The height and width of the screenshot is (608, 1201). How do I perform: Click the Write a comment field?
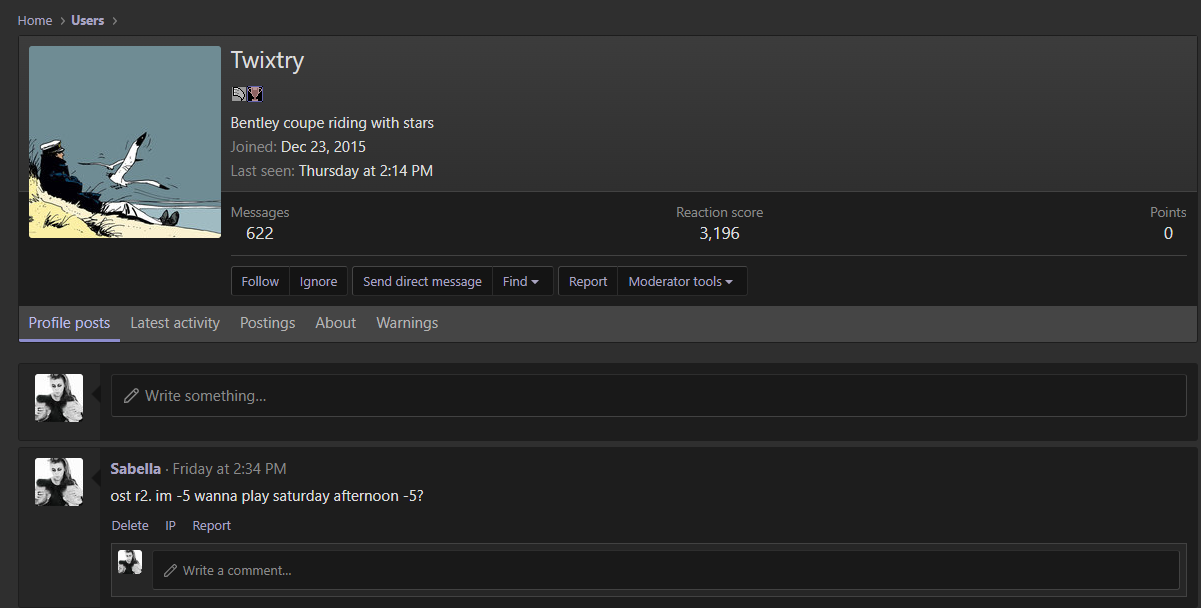(x=665, y=570)
